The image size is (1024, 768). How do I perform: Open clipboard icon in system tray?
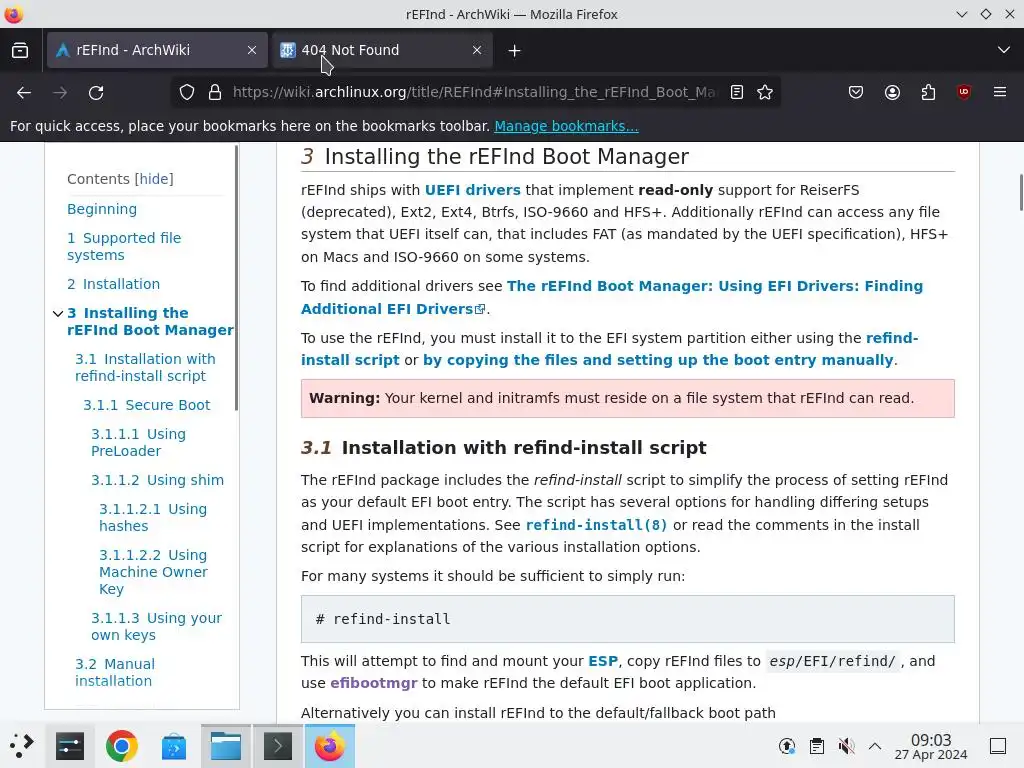816,746
